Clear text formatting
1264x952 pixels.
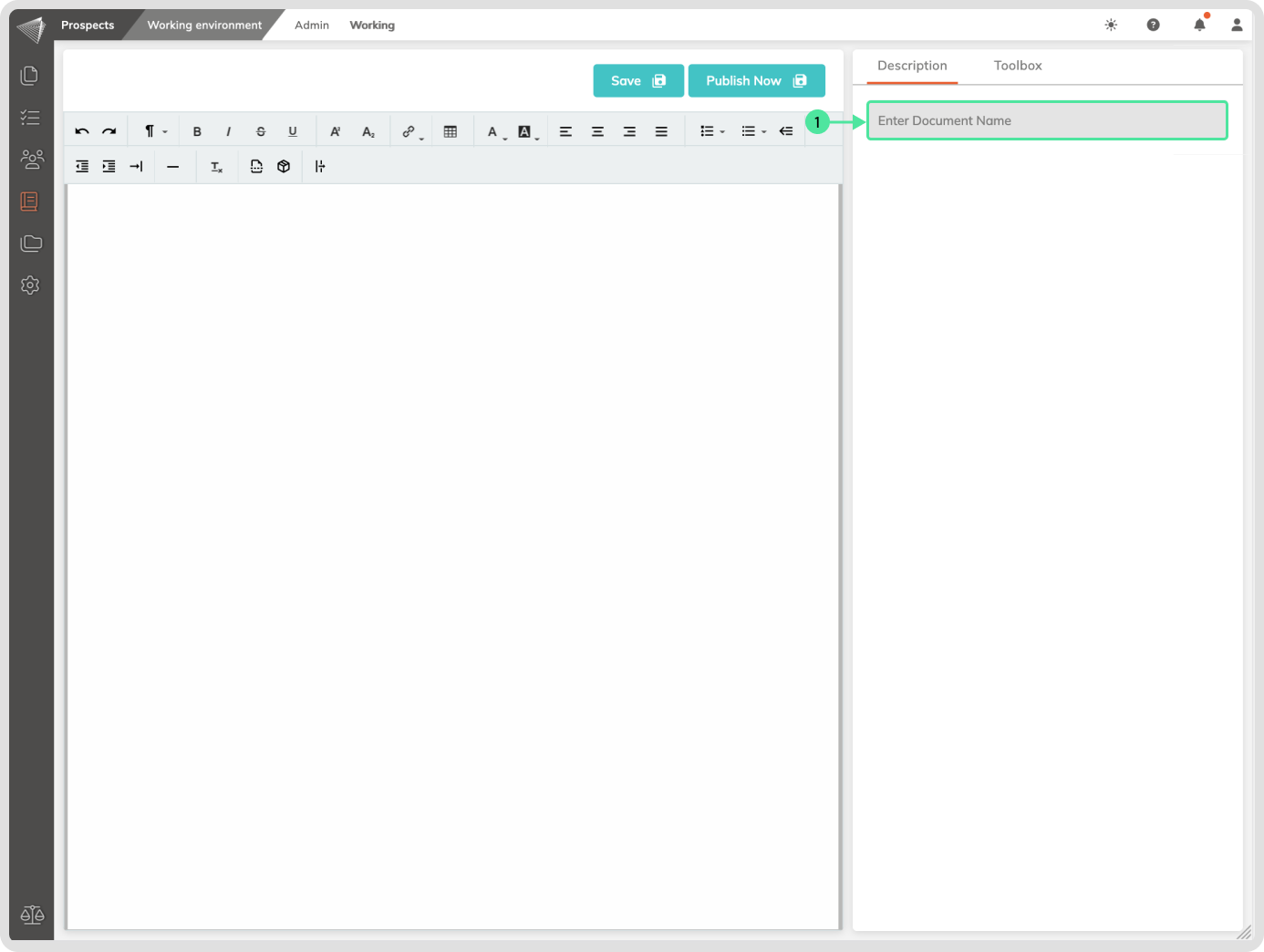click(x=216, y=167)
